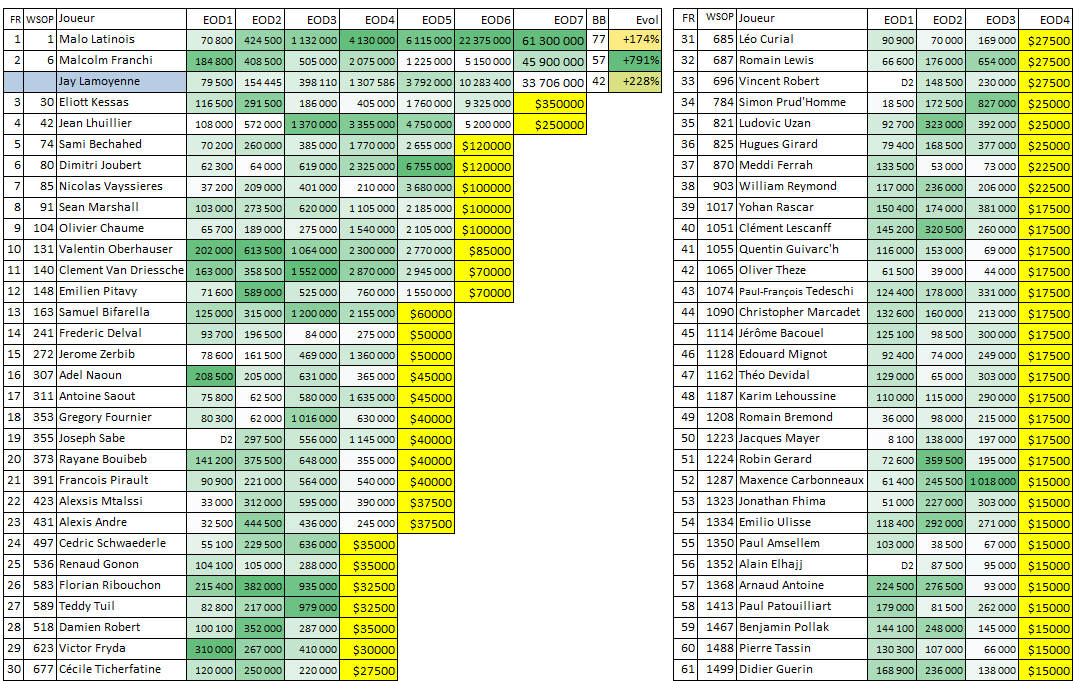Select Clément Lescanff name cell
Image resolution: width=1076 pixels, height=681 pixels.
pos(802,229)
